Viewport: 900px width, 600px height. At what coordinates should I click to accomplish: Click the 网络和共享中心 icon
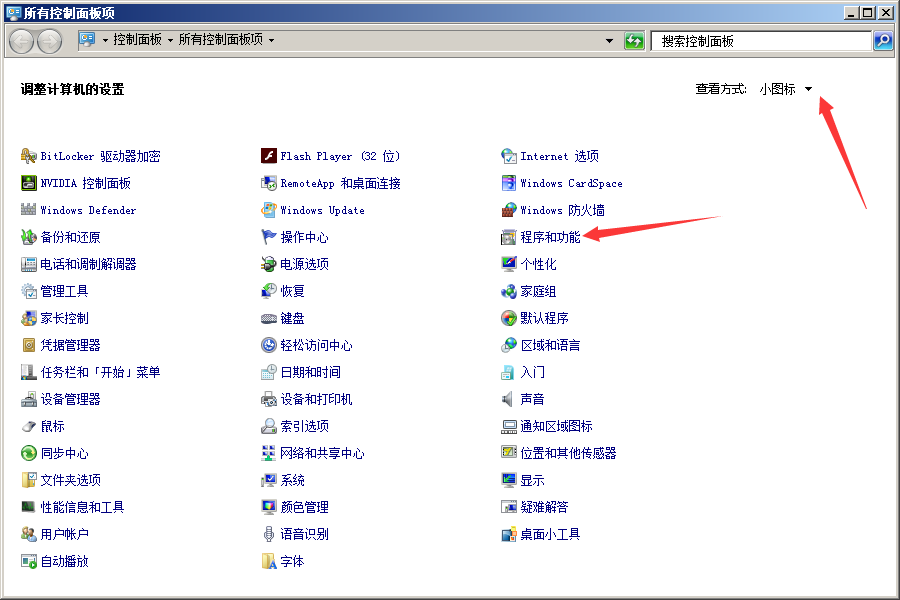pyautogui.click(x=269, y=452)
